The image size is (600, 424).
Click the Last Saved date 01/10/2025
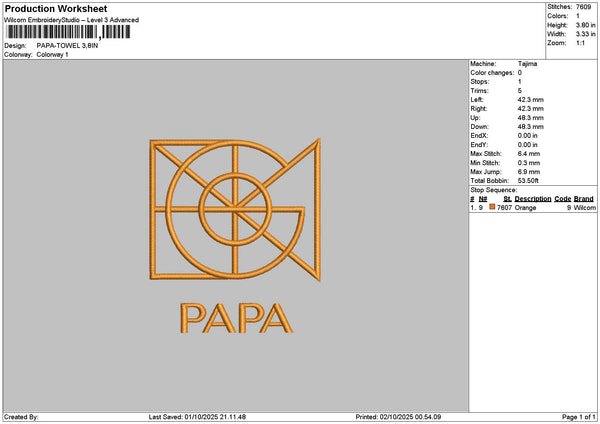click(x=202, y=417)
